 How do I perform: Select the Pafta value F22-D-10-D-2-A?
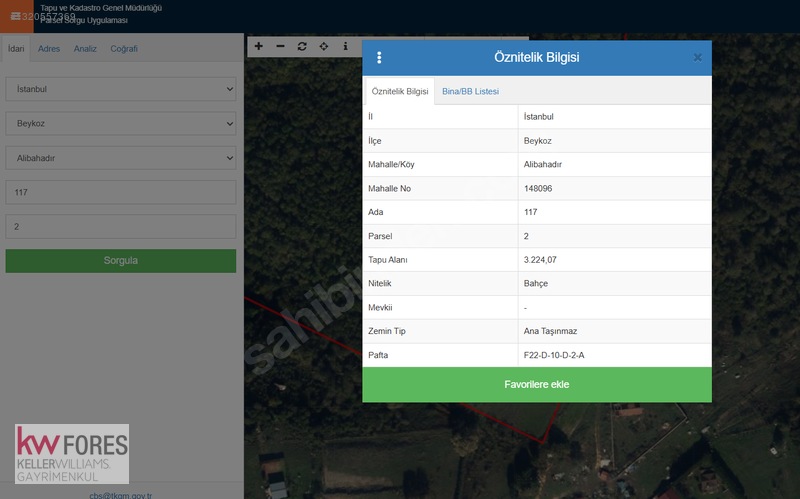tap(554, 355)
